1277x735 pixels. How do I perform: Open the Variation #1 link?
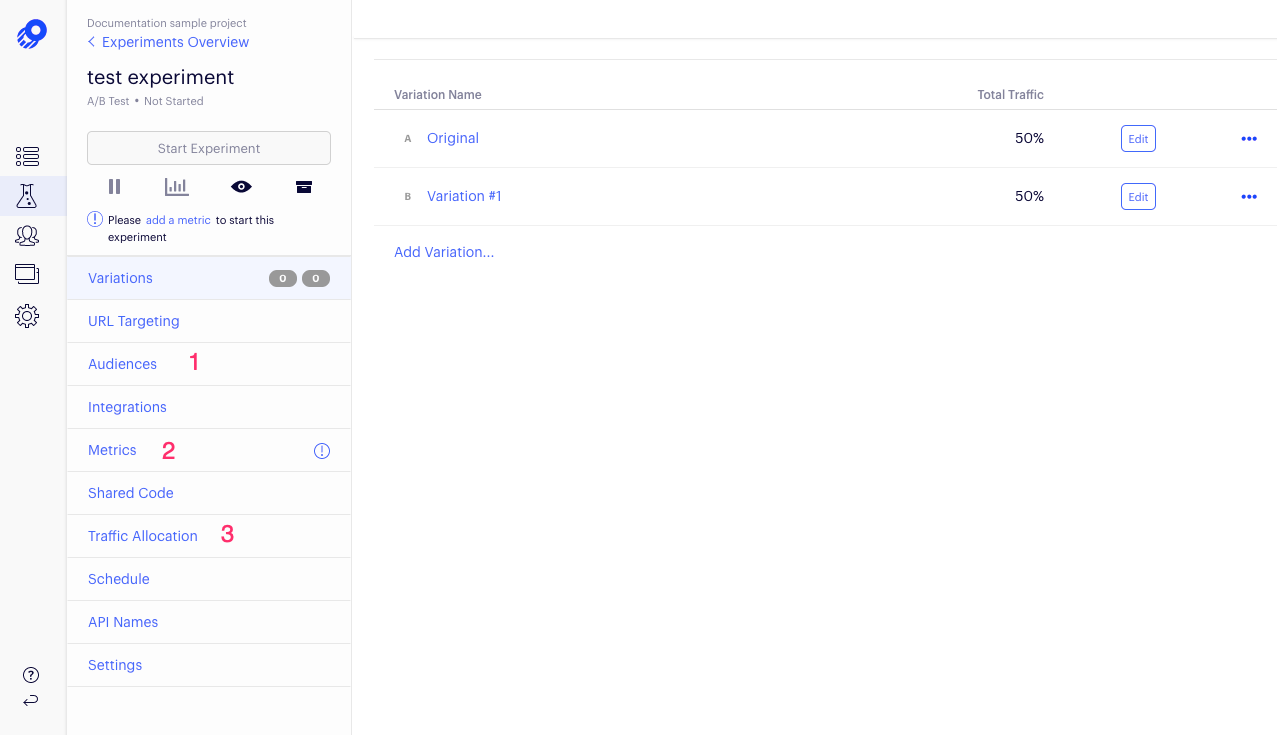tap(464, 196)
